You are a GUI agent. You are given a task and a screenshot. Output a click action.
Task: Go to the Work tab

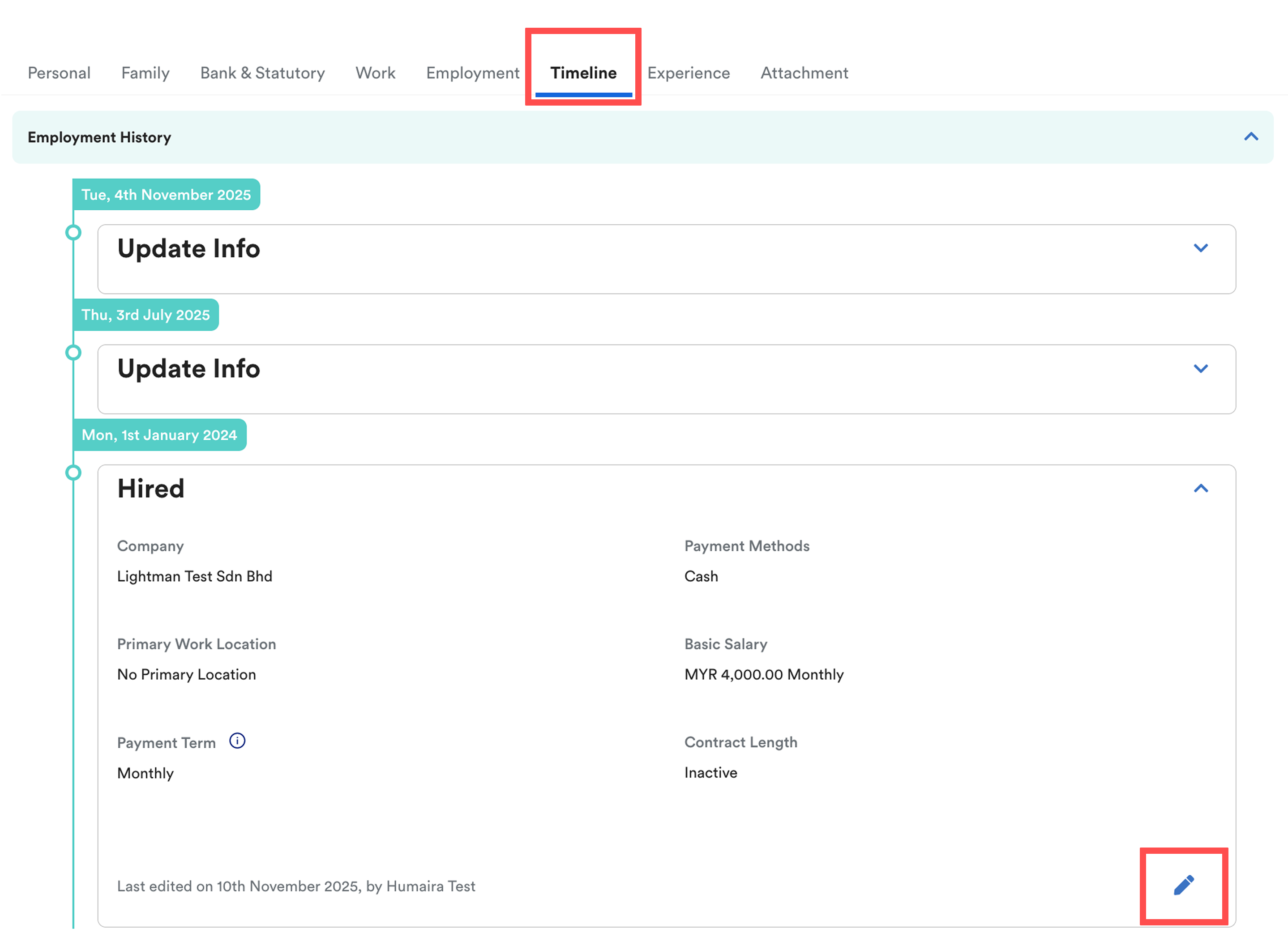(375, 73)
